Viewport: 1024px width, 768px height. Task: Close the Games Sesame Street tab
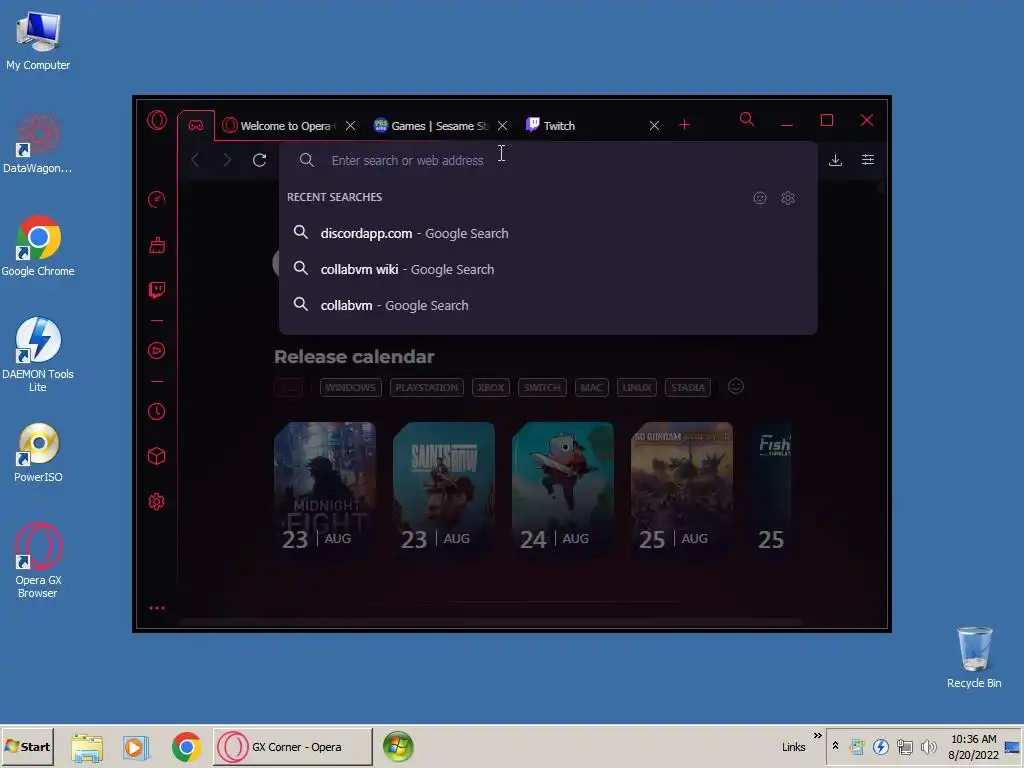pos(502,125)
